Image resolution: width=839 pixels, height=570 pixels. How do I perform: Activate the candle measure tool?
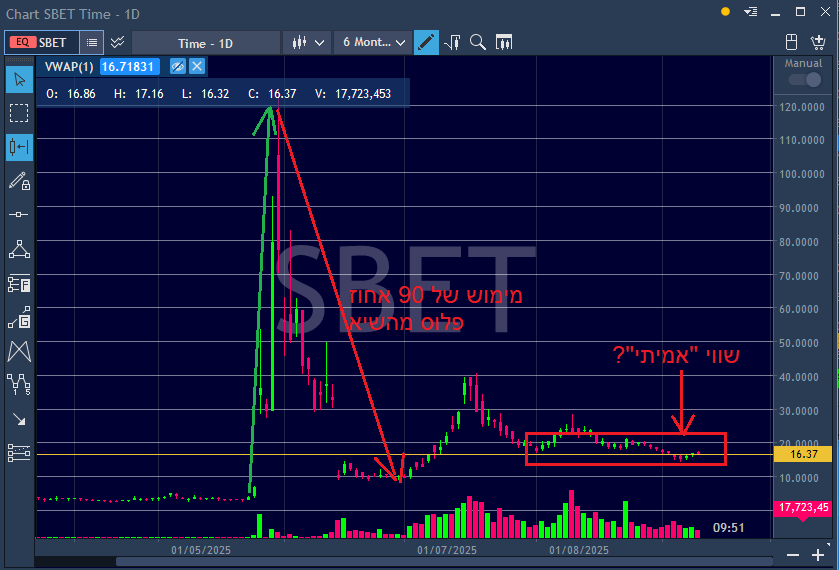click(x=19, y=147)
